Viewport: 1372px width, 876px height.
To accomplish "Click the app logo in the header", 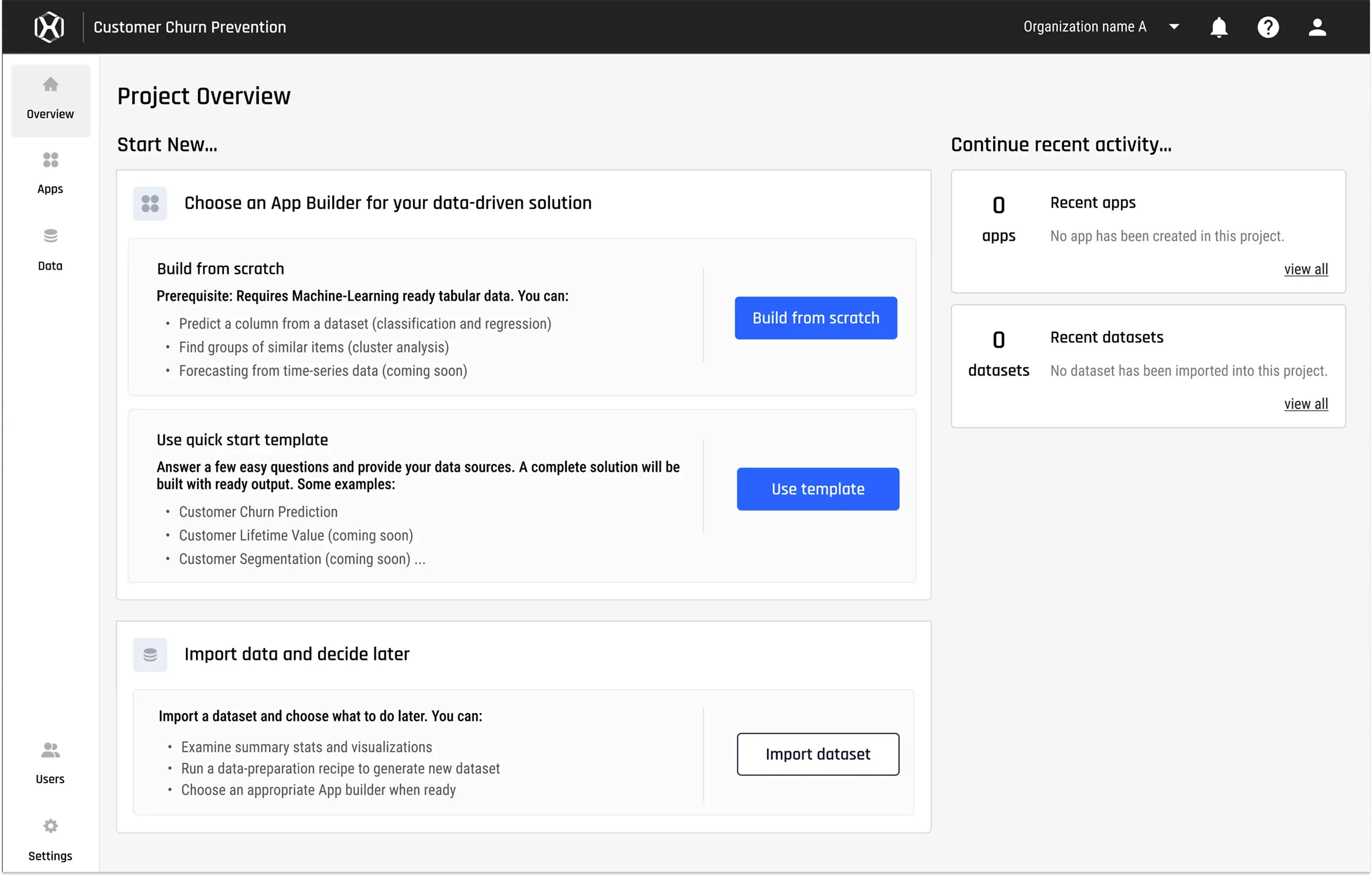I will point(49,27).
